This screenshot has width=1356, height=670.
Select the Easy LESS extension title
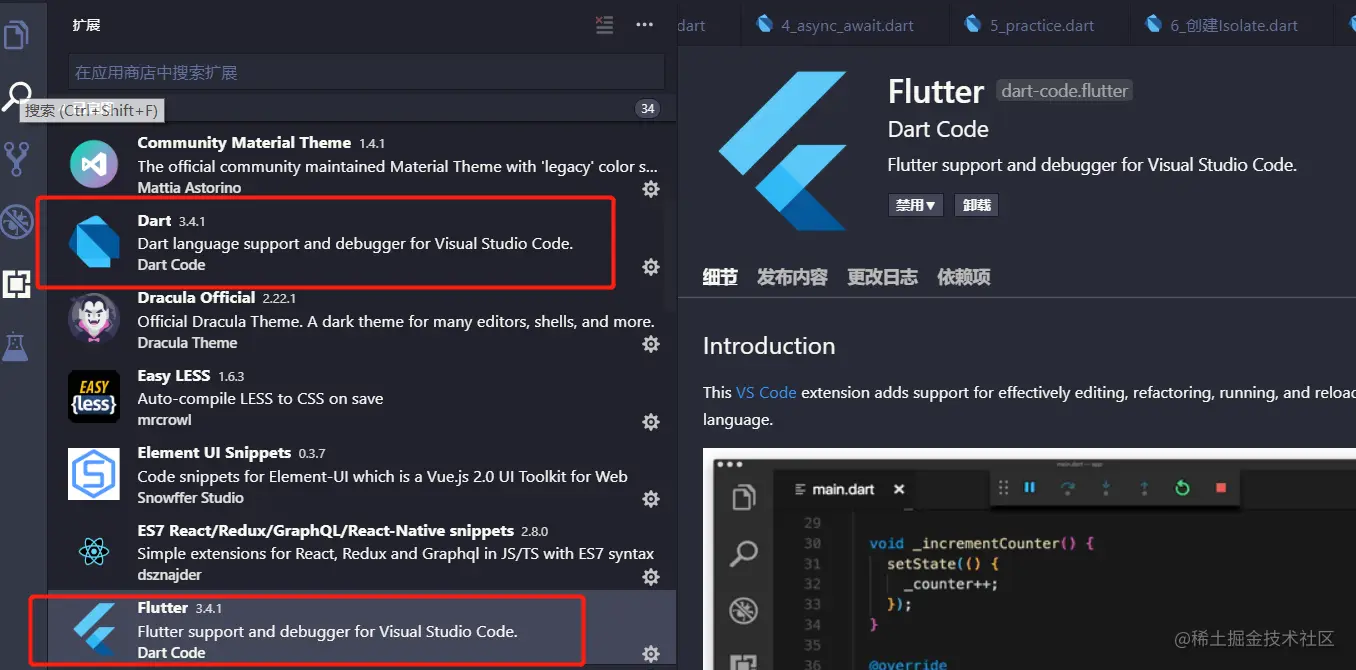tap(174, 376)
